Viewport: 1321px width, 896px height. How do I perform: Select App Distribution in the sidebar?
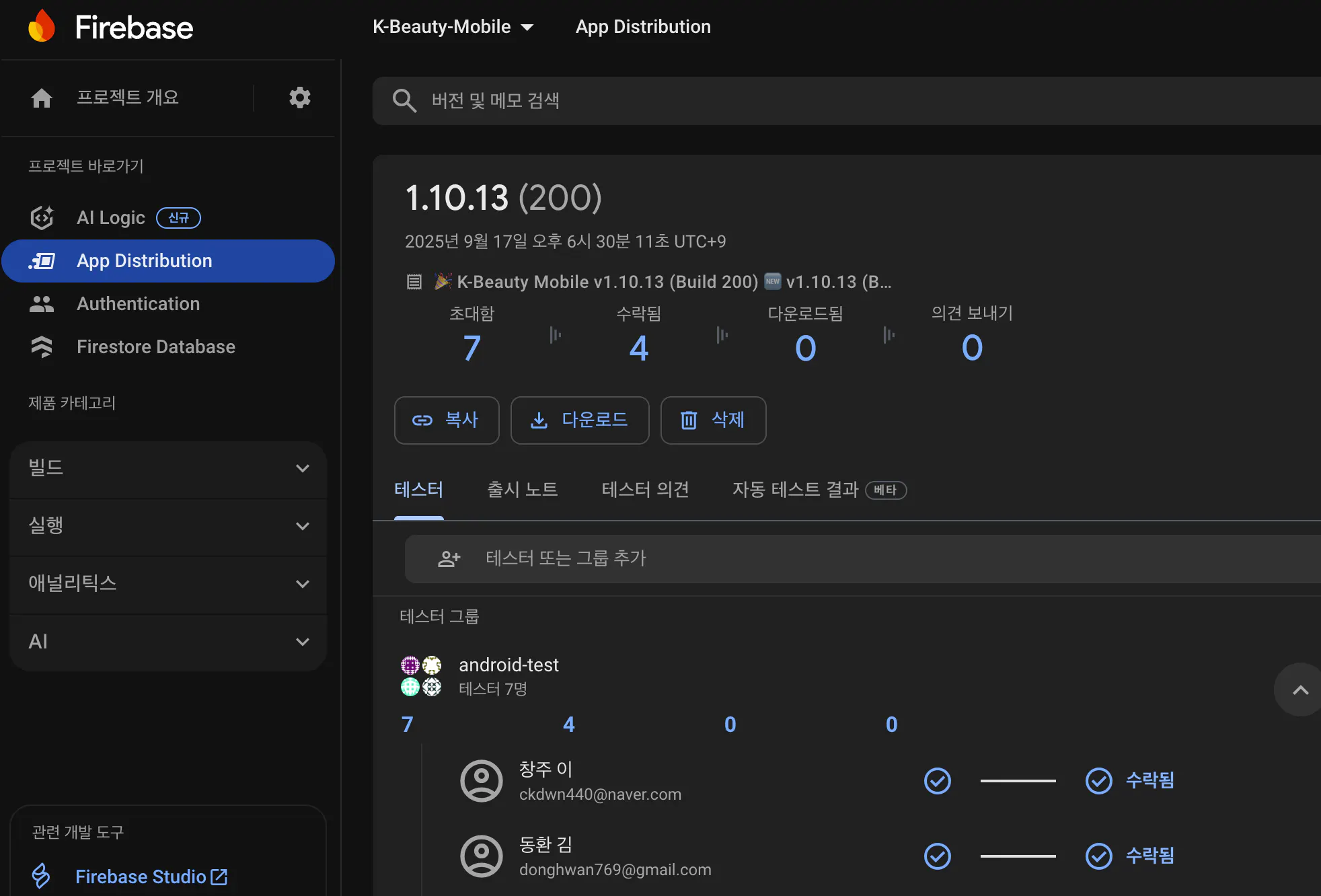[x=145, y=260]
